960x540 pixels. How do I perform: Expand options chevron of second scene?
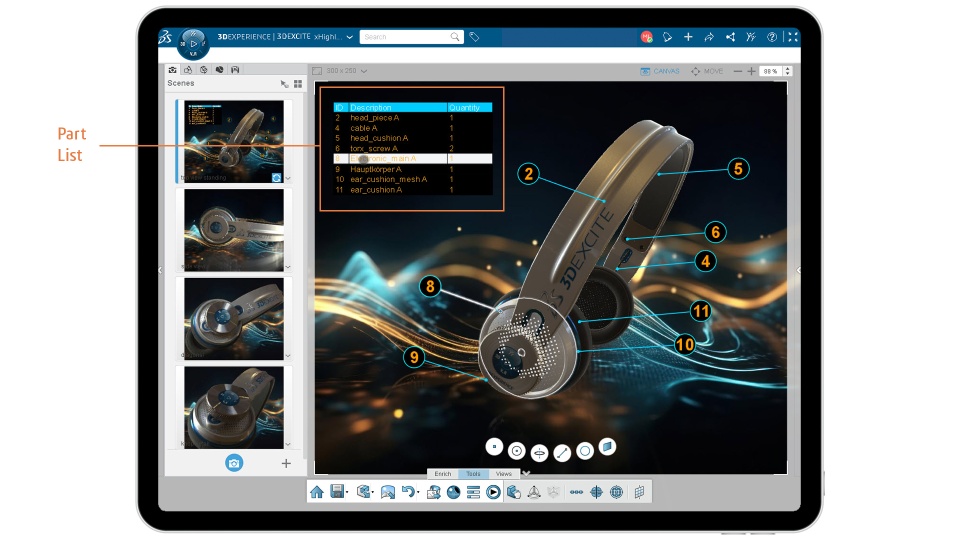point(288,268)
